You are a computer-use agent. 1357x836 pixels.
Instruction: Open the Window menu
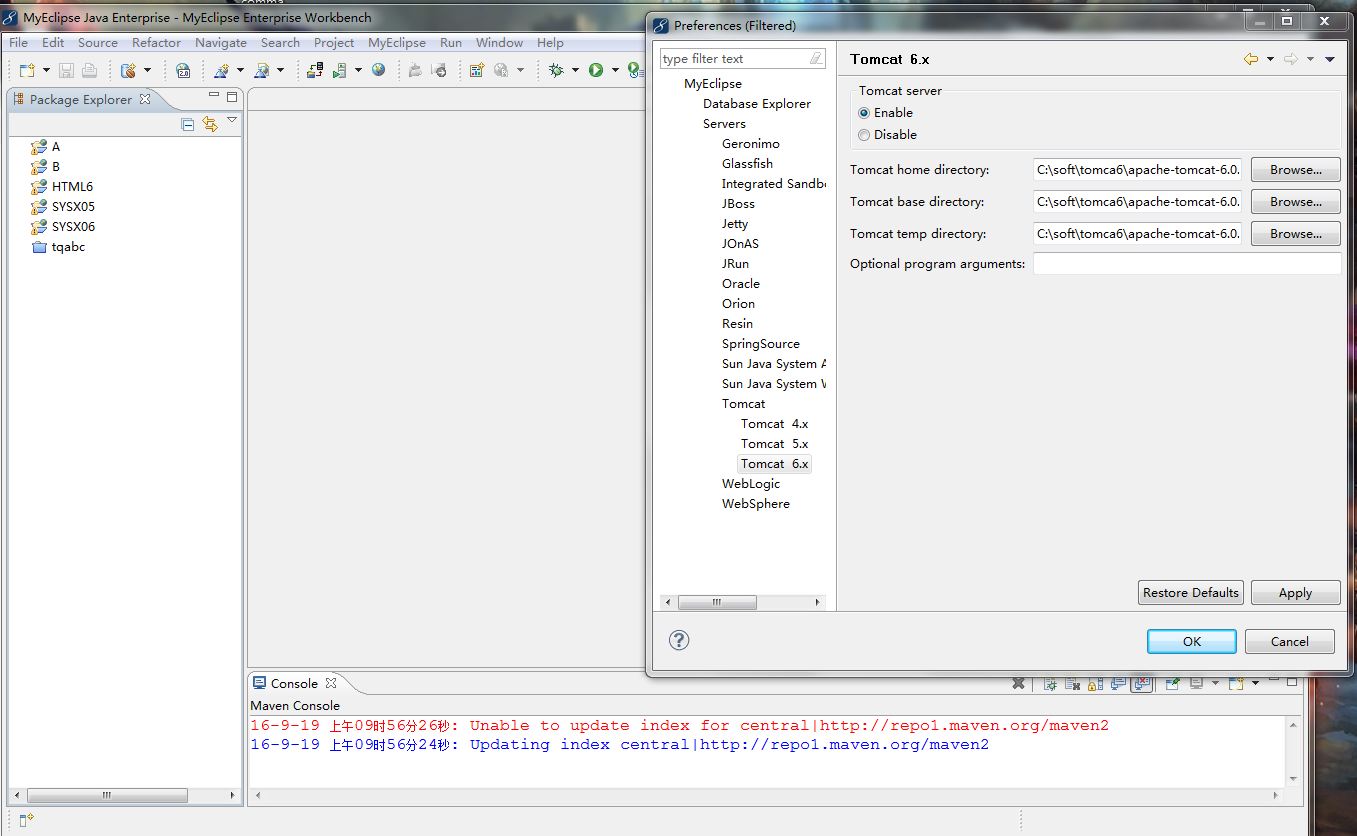(499, 42)
